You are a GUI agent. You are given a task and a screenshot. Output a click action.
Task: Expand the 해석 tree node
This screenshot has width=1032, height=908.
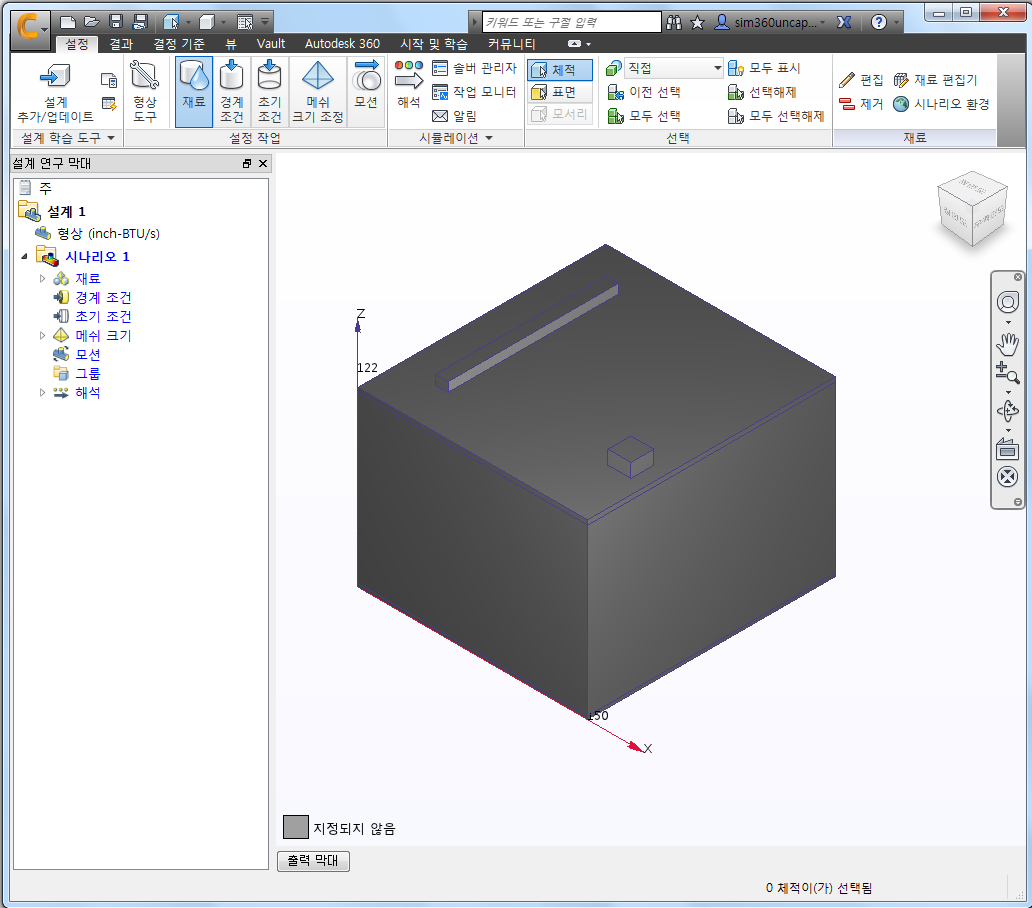[43, 392]
